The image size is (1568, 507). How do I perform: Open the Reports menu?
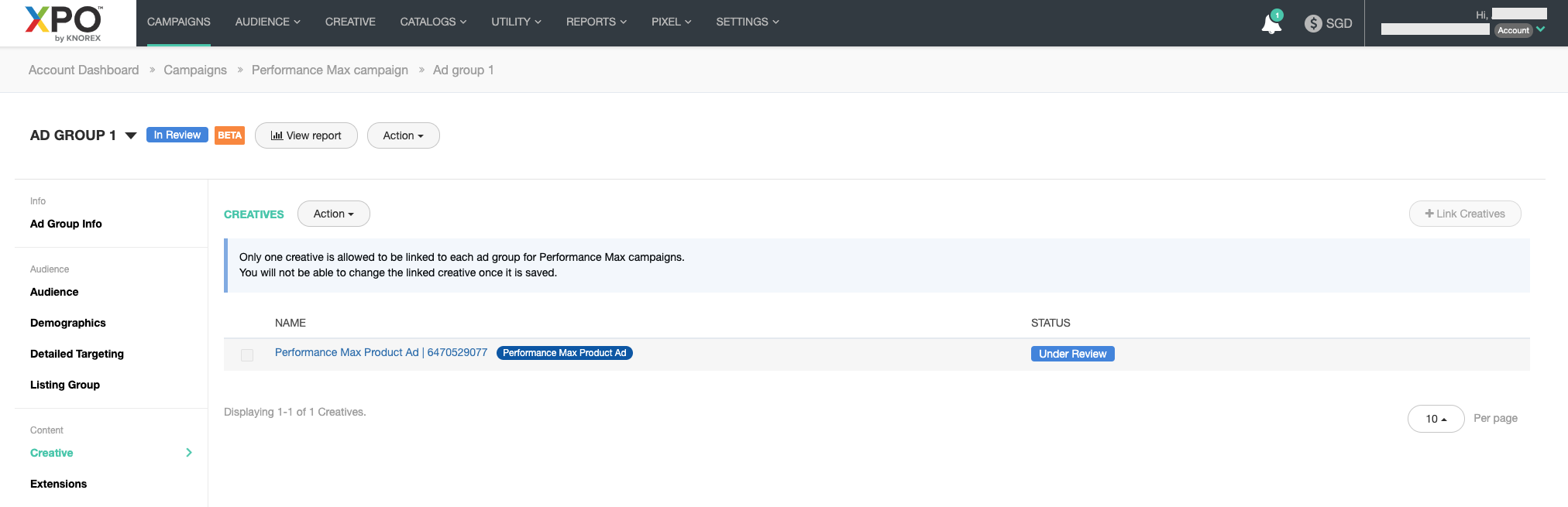(596, 22)
